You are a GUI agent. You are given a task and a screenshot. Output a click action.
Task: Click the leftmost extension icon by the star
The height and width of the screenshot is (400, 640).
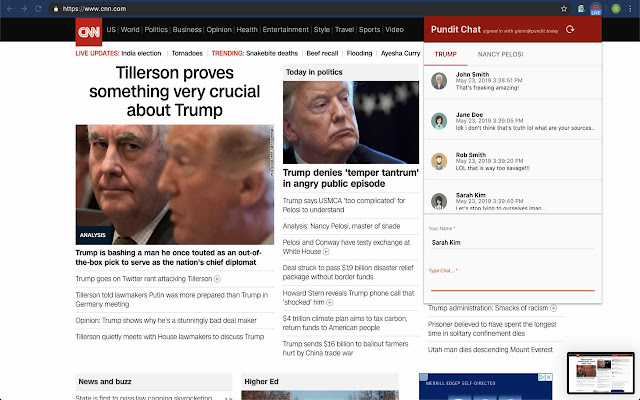point(581,9)
